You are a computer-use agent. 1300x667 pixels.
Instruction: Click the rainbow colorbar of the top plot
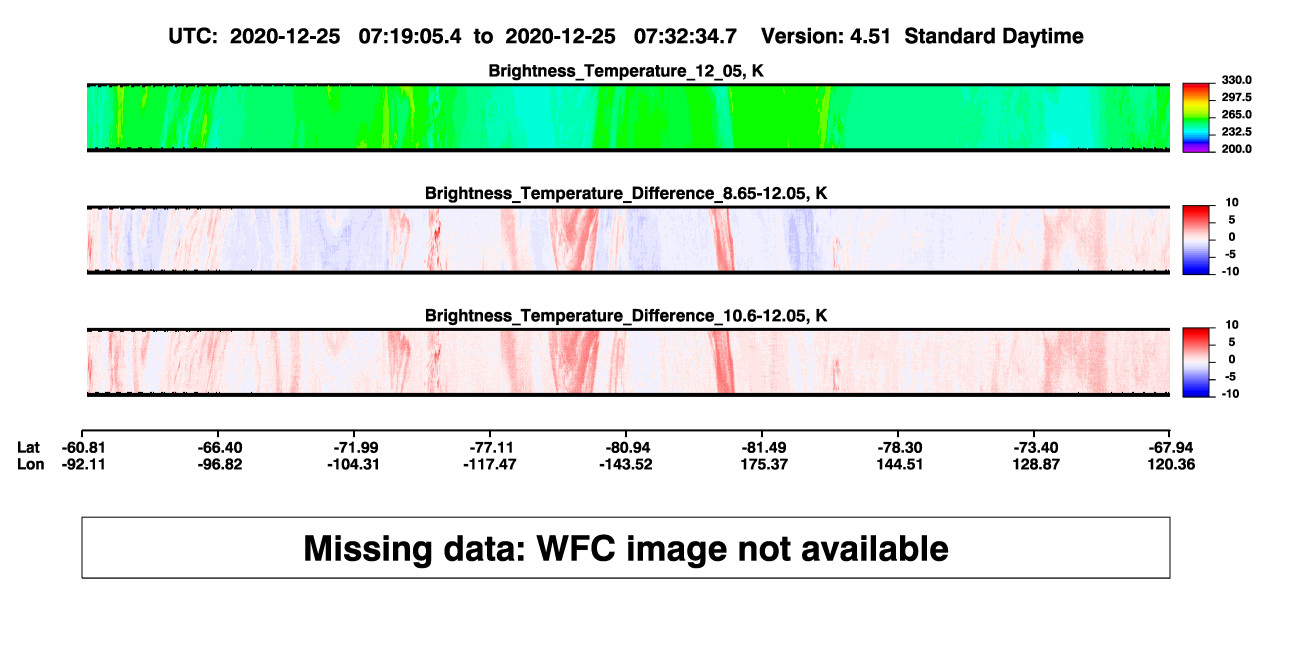[x=1196, y=117]
